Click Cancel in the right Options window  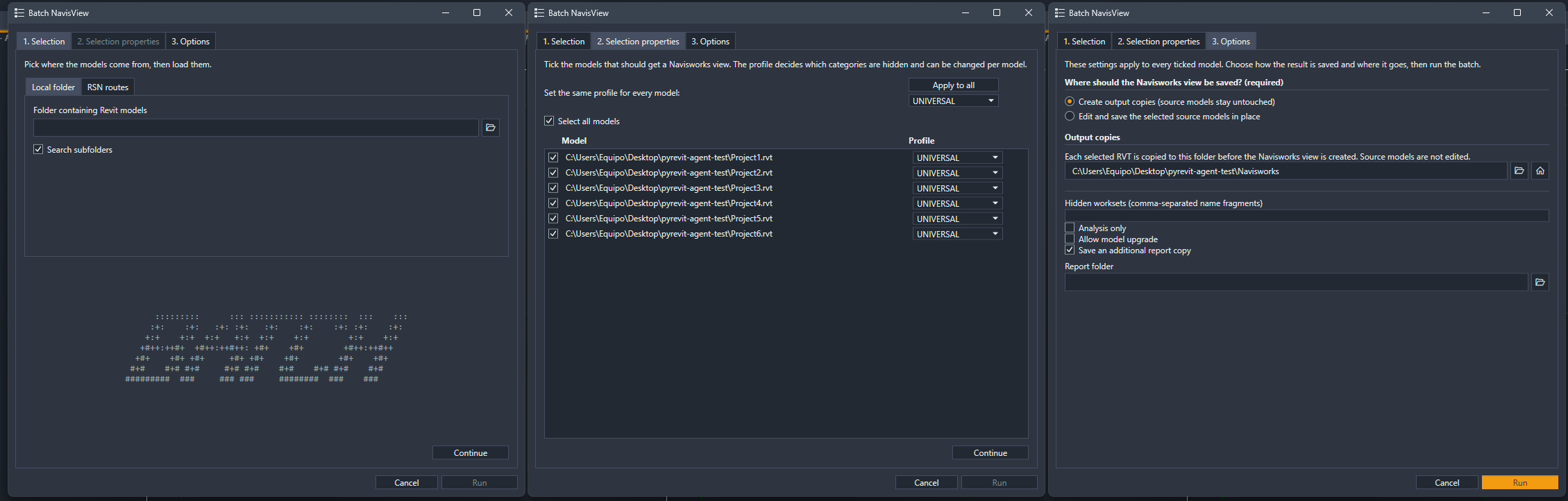1447,482
